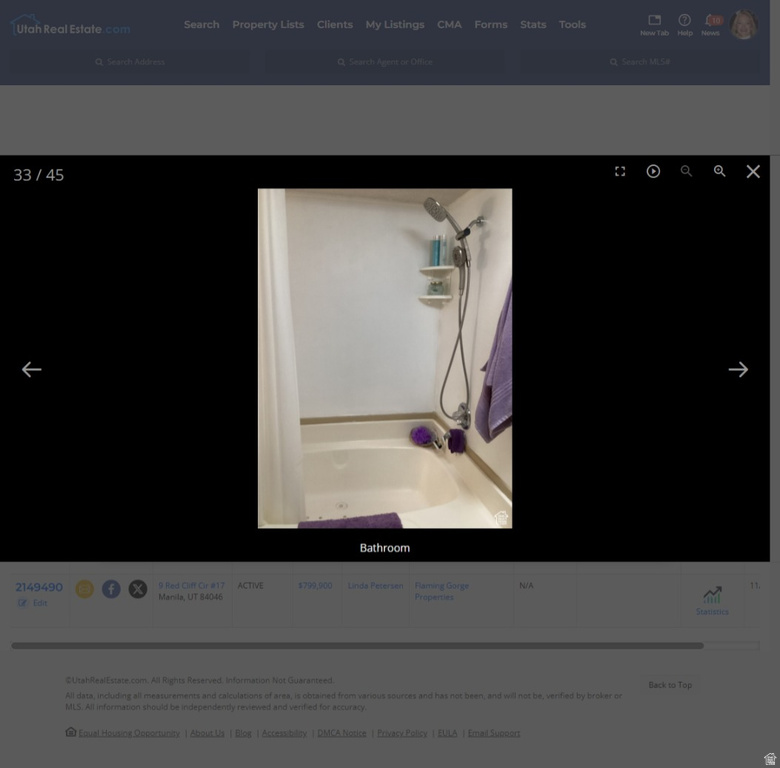Open the CMA menu item

[x=449, y=25]
